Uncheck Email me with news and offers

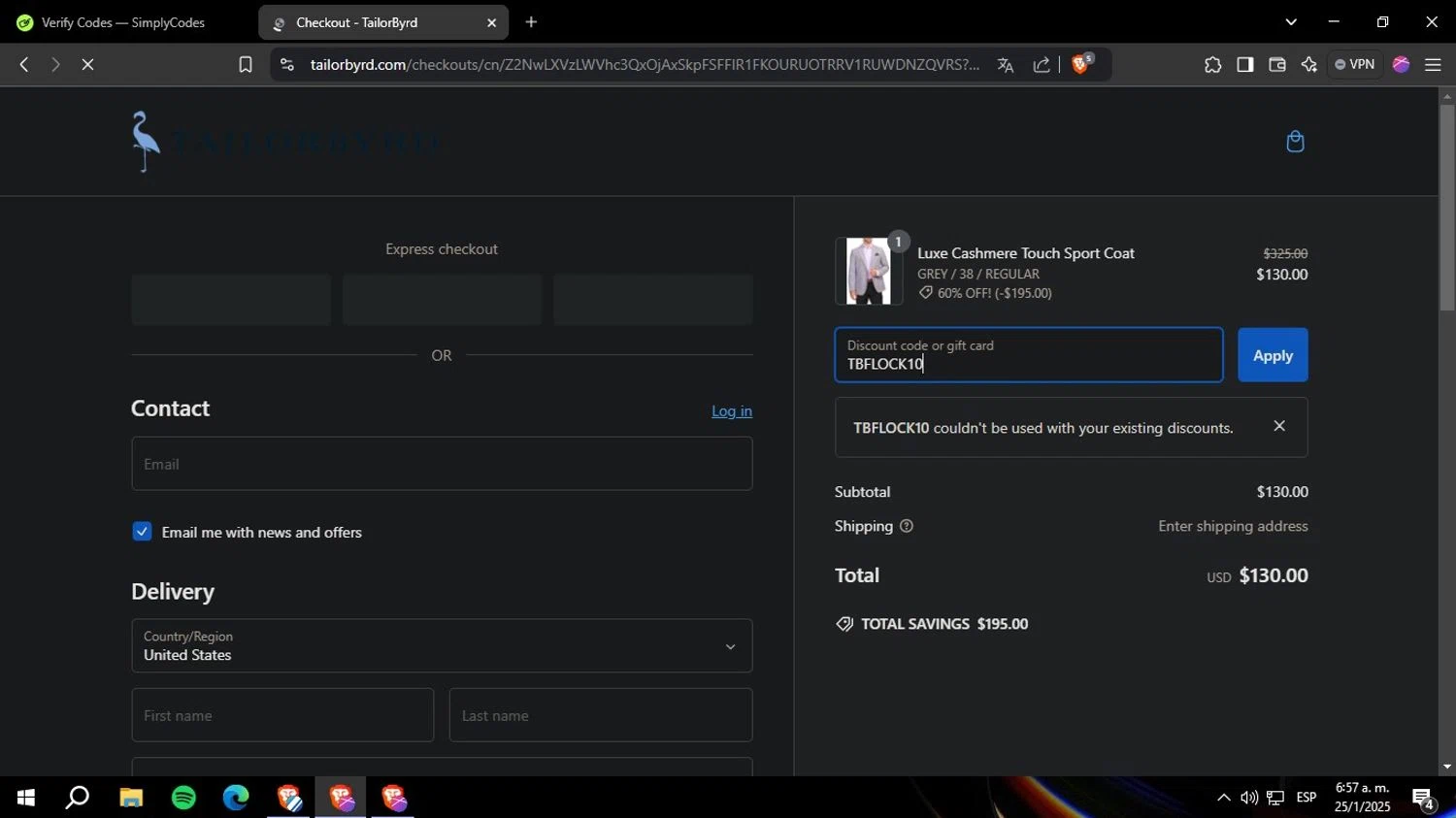click(x=142, y=532)
